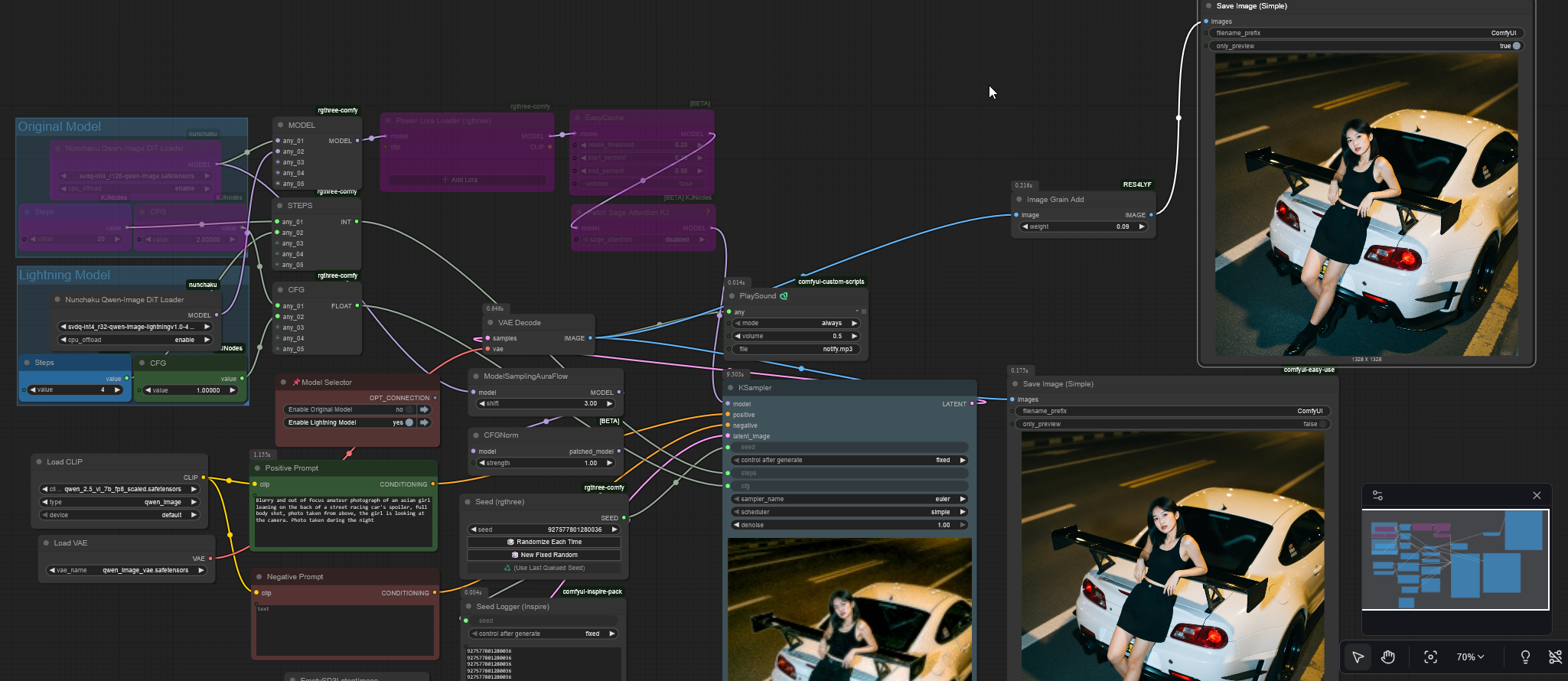Viewport: 1568px width, 681px height.
Task: Click the Positive Prompt CONDITIONING output dot
Action: (x=432, y=484)
